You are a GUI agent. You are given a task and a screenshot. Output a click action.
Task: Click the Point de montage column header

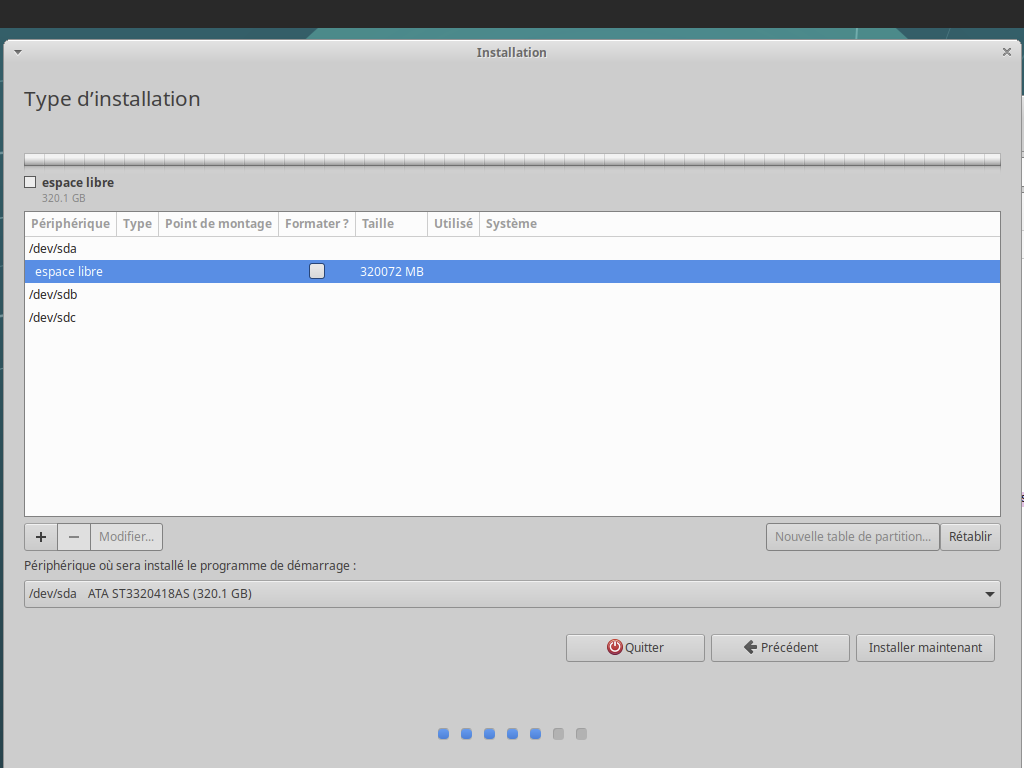[218, 224]
